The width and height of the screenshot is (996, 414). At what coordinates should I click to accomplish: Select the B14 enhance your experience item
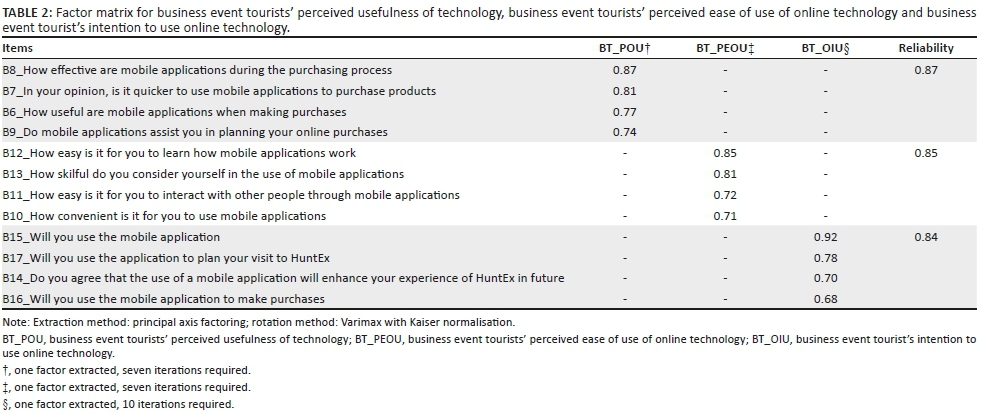pyautogui.click(x=283, y=278)
